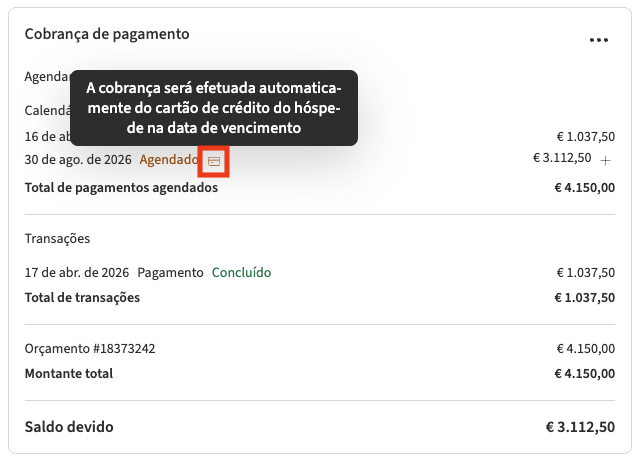The width and height of the screenshot is (639, 460).
Task: Open the three-dot more options menu
Action: coord(599,40)
